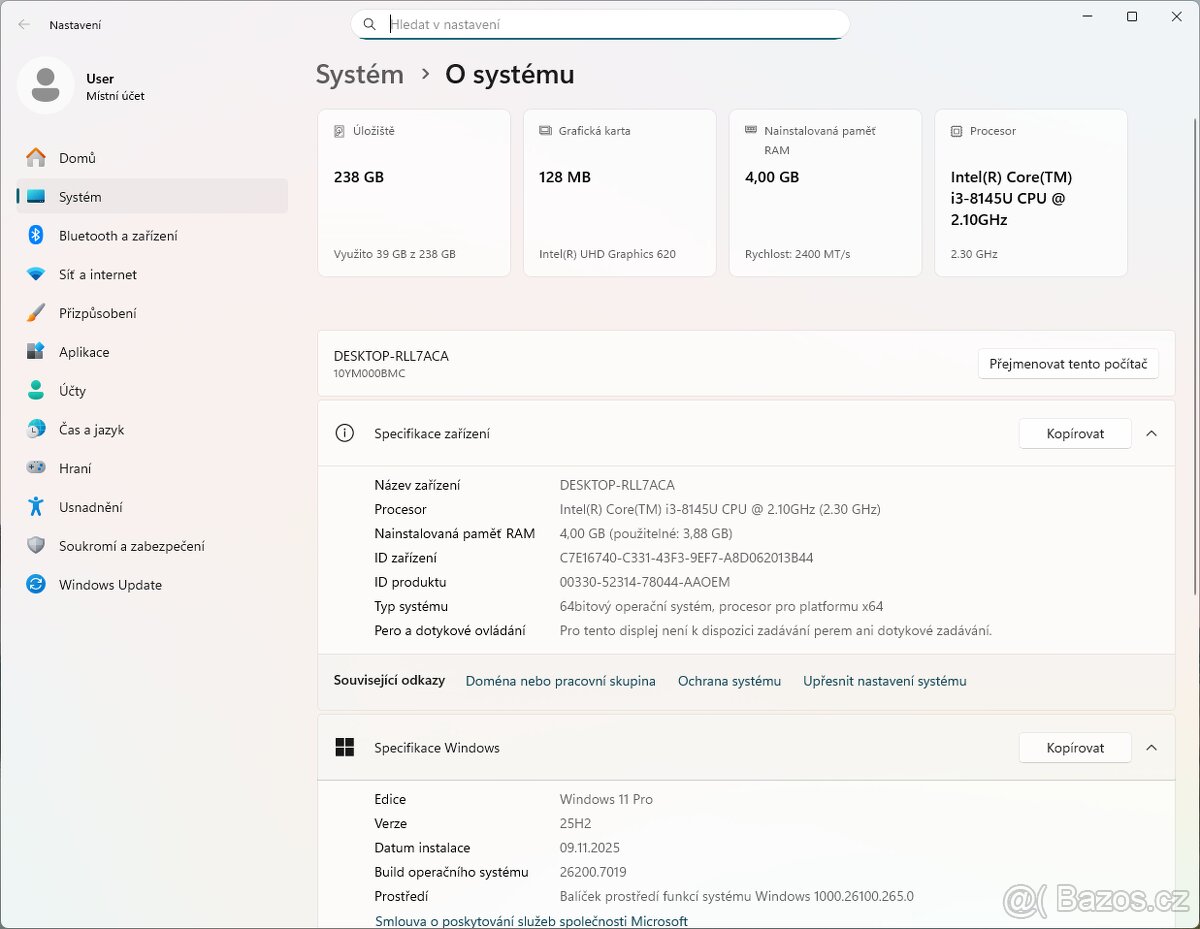
Task: Click the back arrow icon
Action: pos(22,24)
